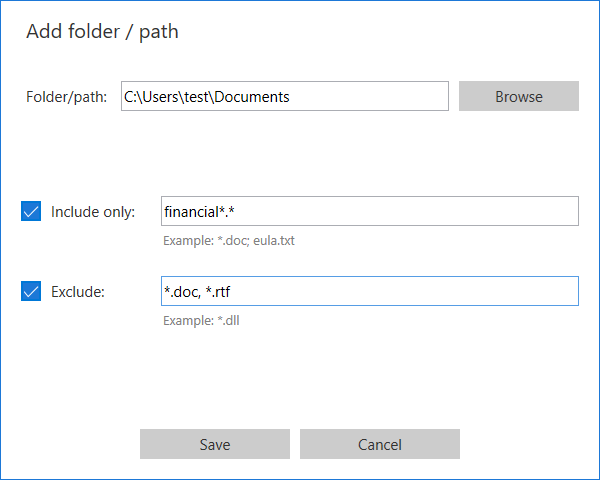
Task: Toggle the Exclude checkbox off
Action: (x=31, y=291)
